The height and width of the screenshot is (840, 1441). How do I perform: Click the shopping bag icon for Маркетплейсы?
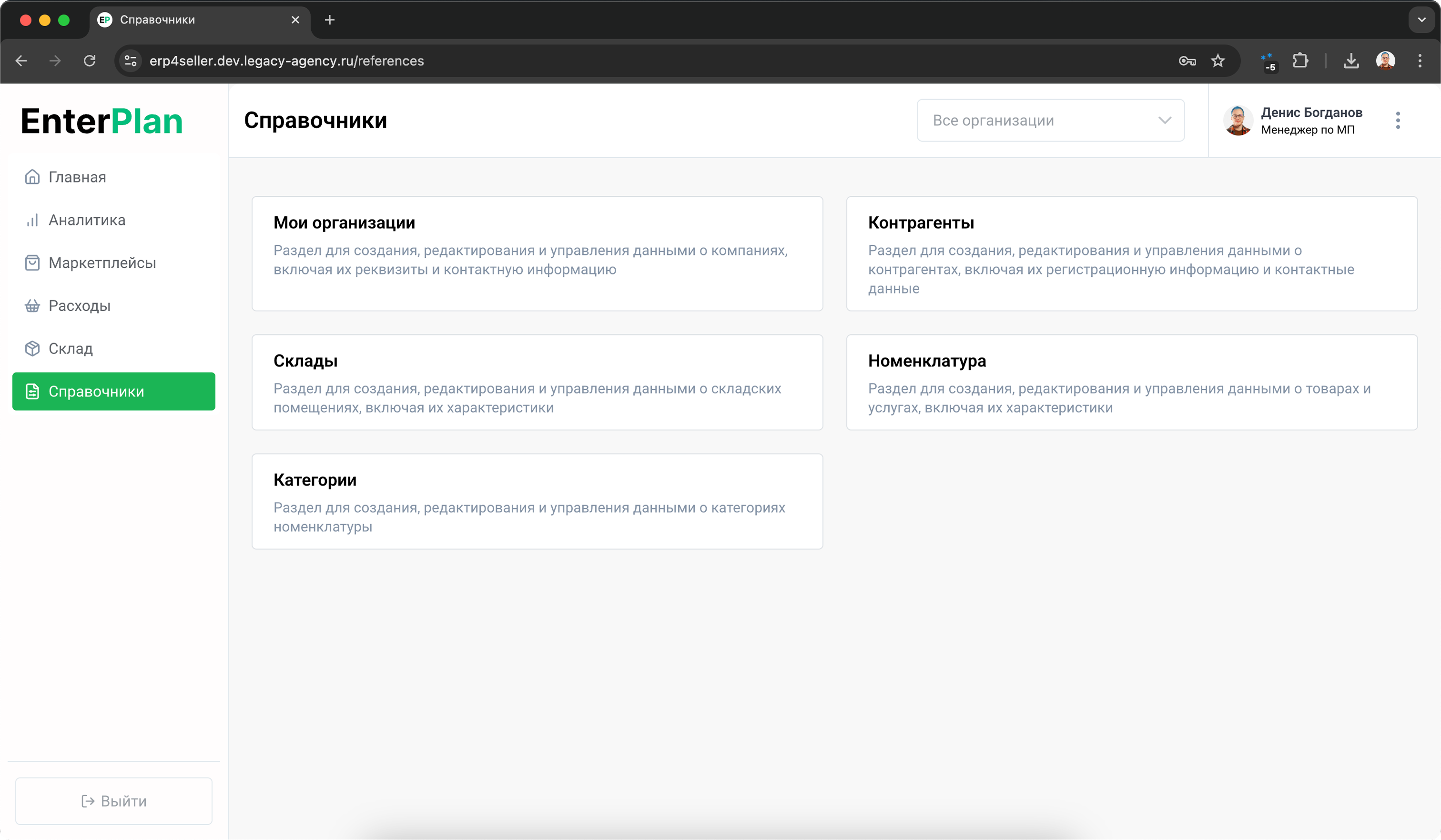(x=32, y=263)
